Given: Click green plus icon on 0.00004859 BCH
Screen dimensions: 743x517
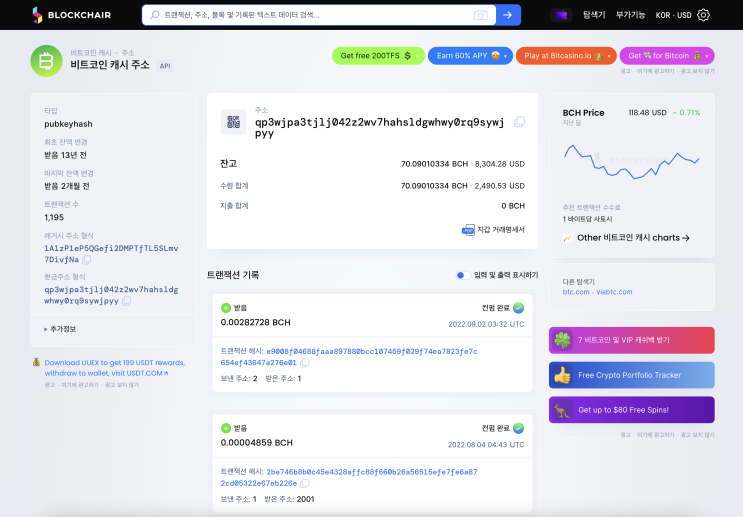Looking at the screenshot, I should tap(226, 428).
